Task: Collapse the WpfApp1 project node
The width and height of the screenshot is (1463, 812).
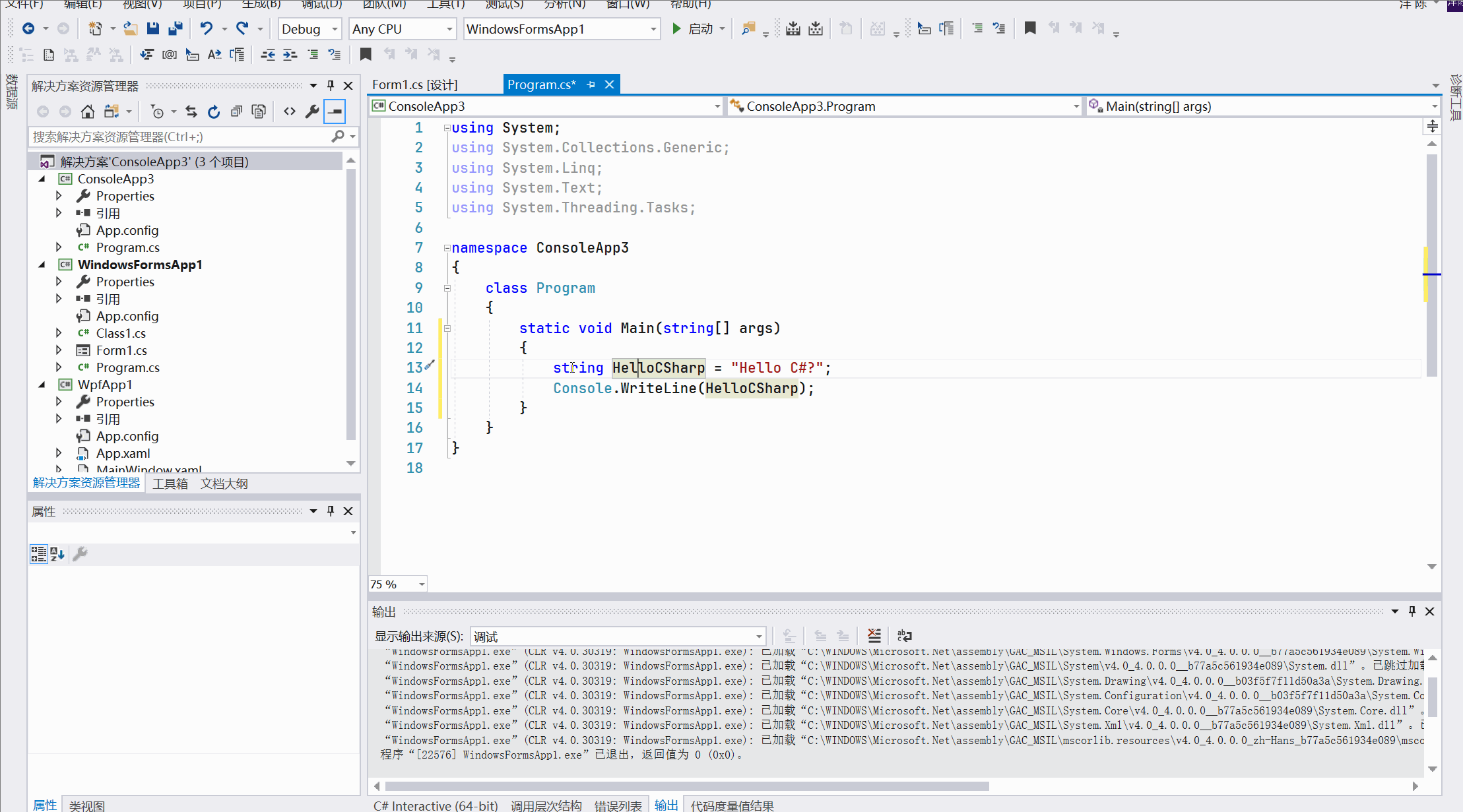Action: (x=42, y=385)
